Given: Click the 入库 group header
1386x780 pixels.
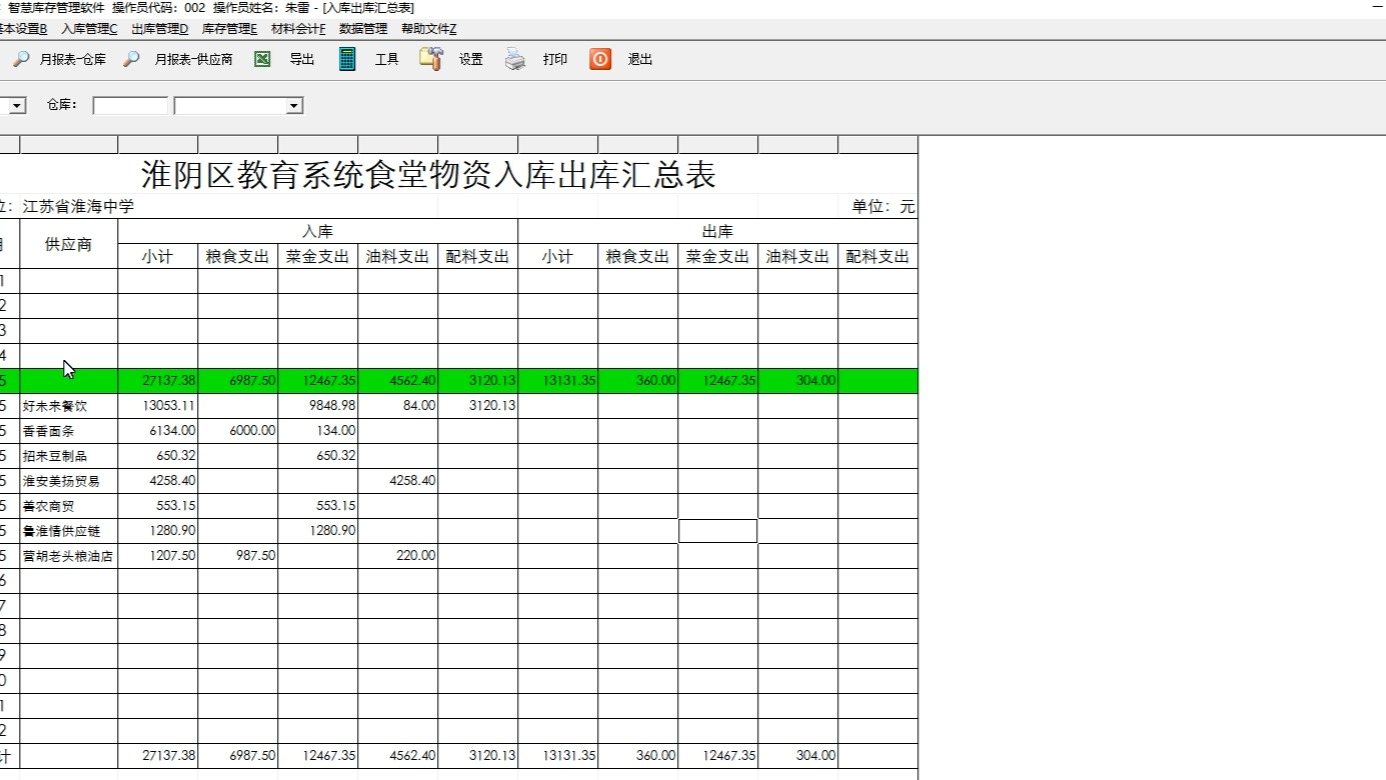Looking at the screenshot, I should pos(318,231).
